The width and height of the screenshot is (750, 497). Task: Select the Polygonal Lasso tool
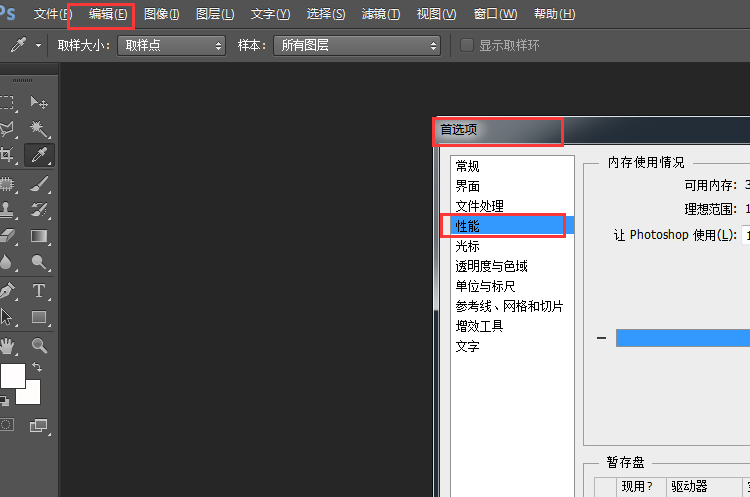(7, 128)
